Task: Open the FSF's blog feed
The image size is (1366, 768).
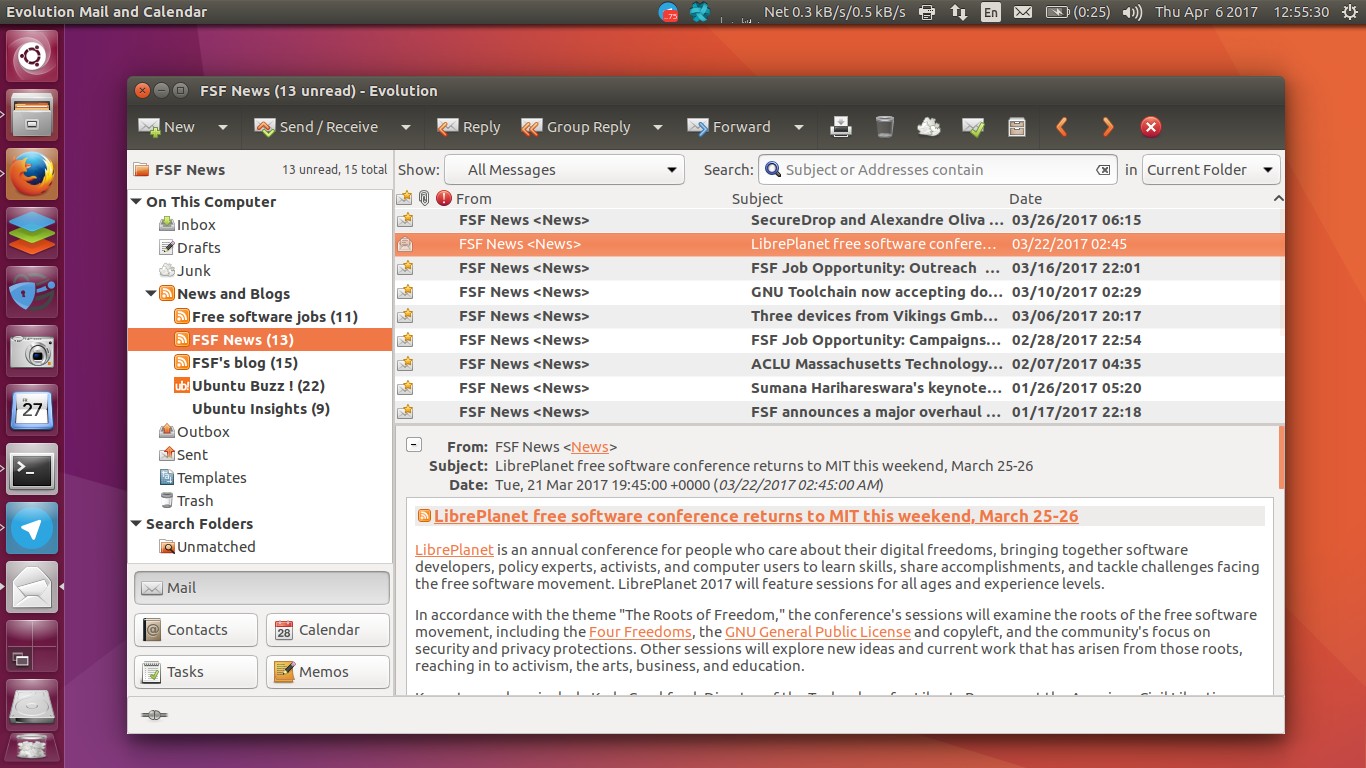Action: [x=245, y=363]
